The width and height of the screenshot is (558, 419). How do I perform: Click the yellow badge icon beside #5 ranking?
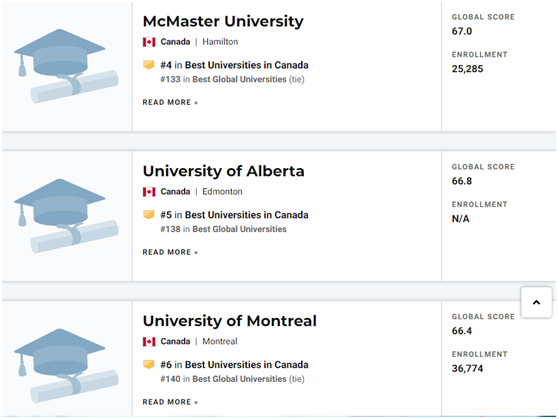pyautogui.click(x=148, y=214)
